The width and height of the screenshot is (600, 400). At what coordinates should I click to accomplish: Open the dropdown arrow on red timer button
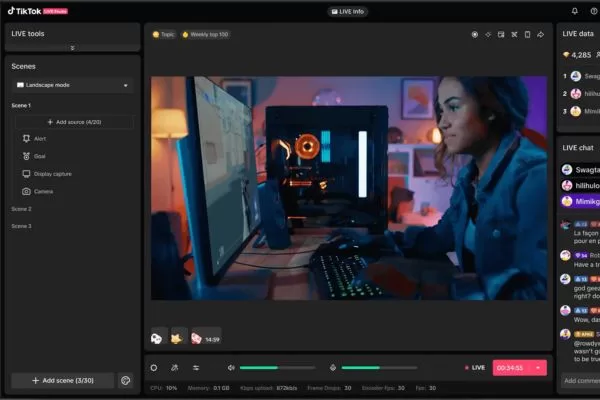click(x=538, y=368)
